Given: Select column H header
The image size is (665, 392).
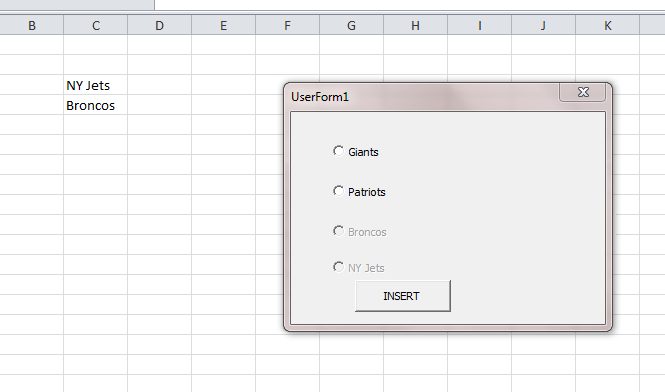Looking at the screenshot, I should (416, 25).
